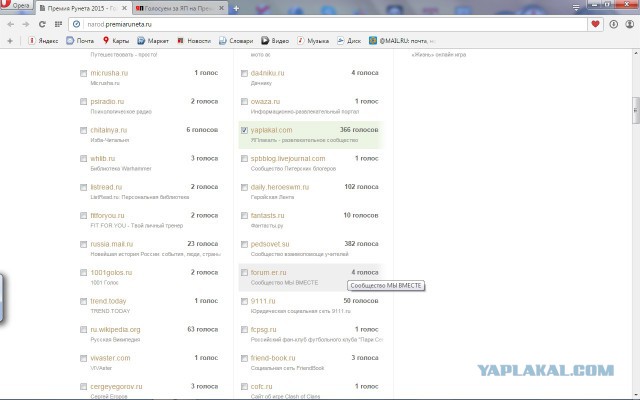Screen dimensions: 640x400
Task: Select the '382 голоса' vote count
Action: (x=361, y=244)
